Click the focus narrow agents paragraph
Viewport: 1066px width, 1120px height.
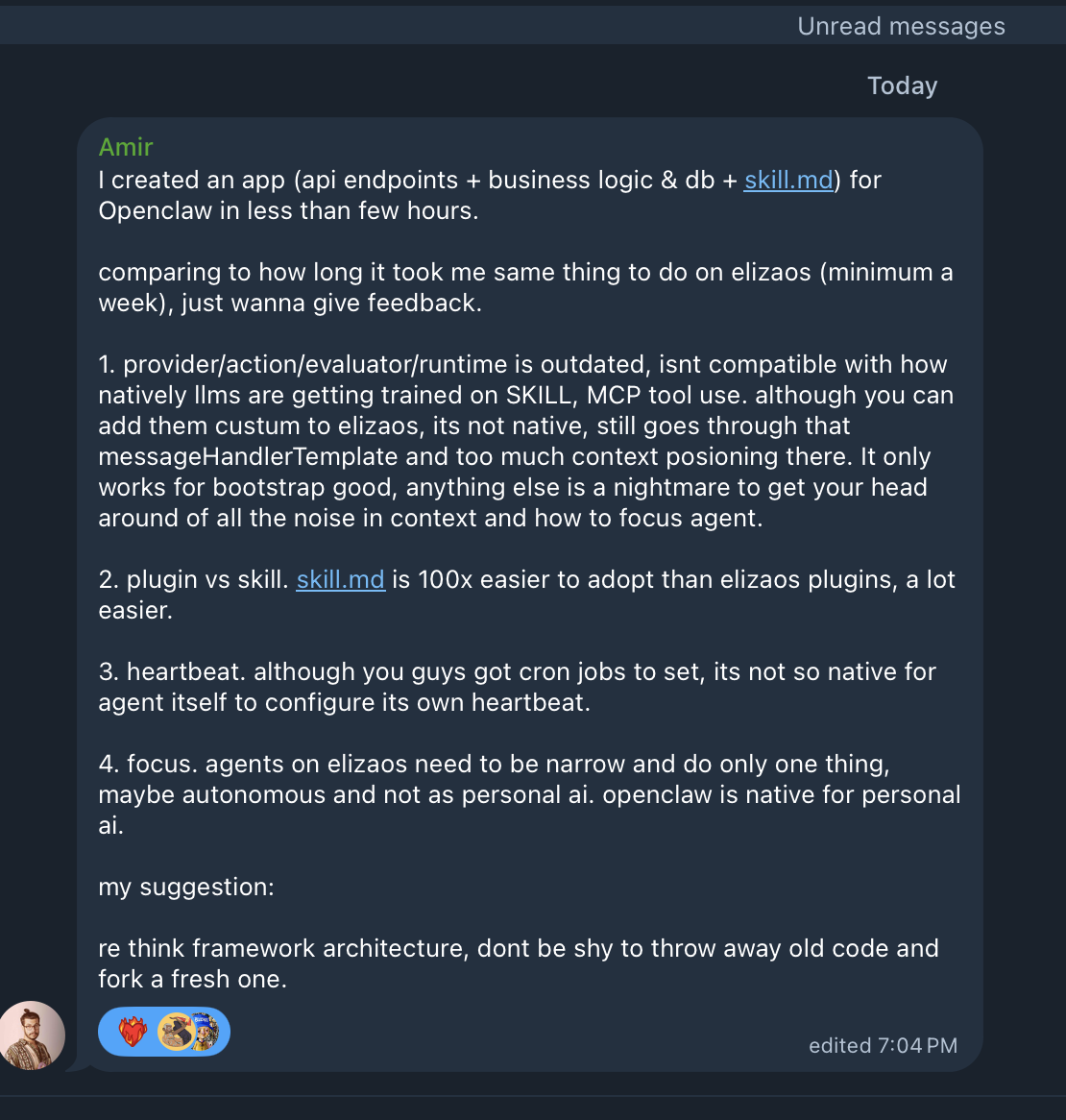pos(529,794)
